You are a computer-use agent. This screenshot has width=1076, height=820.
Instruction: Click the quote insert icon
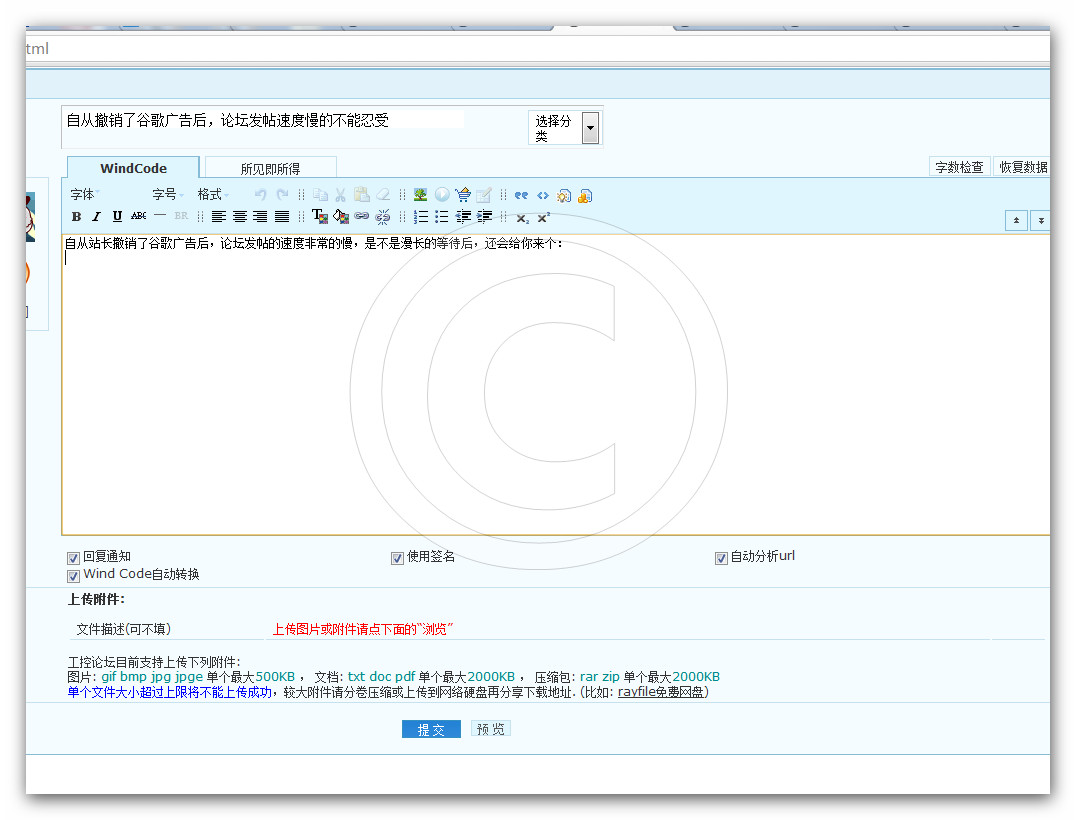tap(521, 195)
